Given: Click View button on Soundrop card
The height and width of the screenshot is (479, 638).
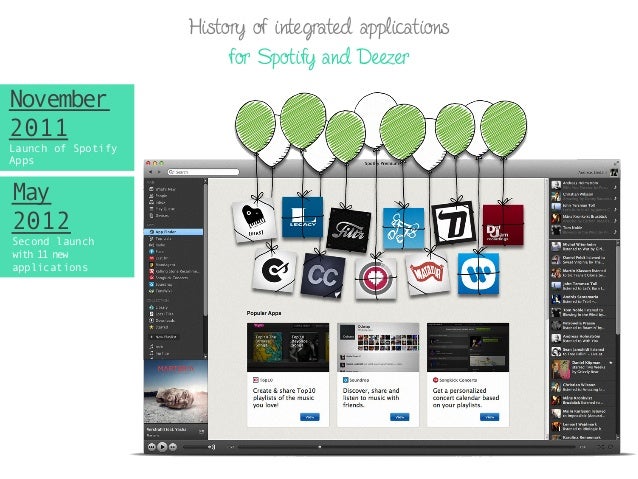Looking at the screenshot, I should [400, 417].
